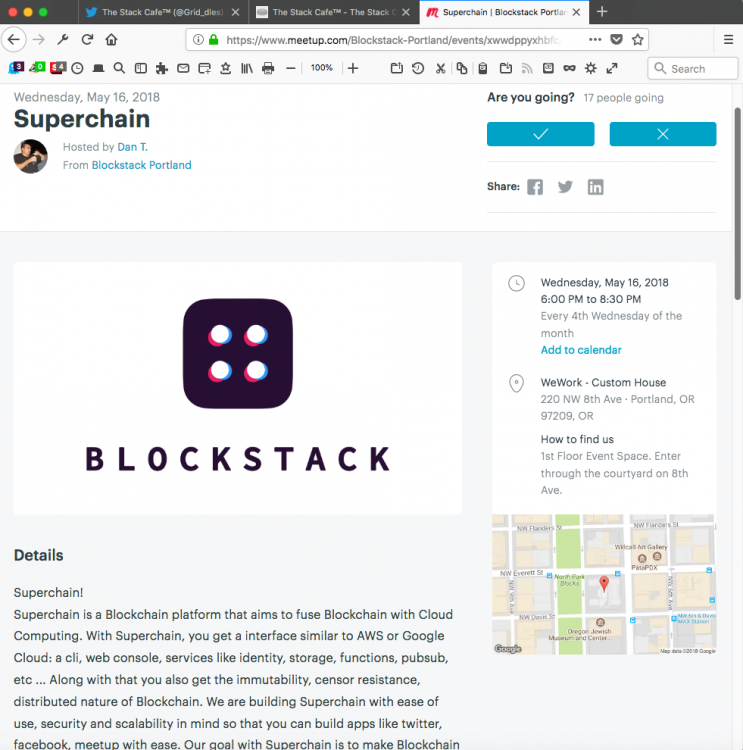
Task: Click the vertical page scrollbar
Action: (x=738, y=204)
